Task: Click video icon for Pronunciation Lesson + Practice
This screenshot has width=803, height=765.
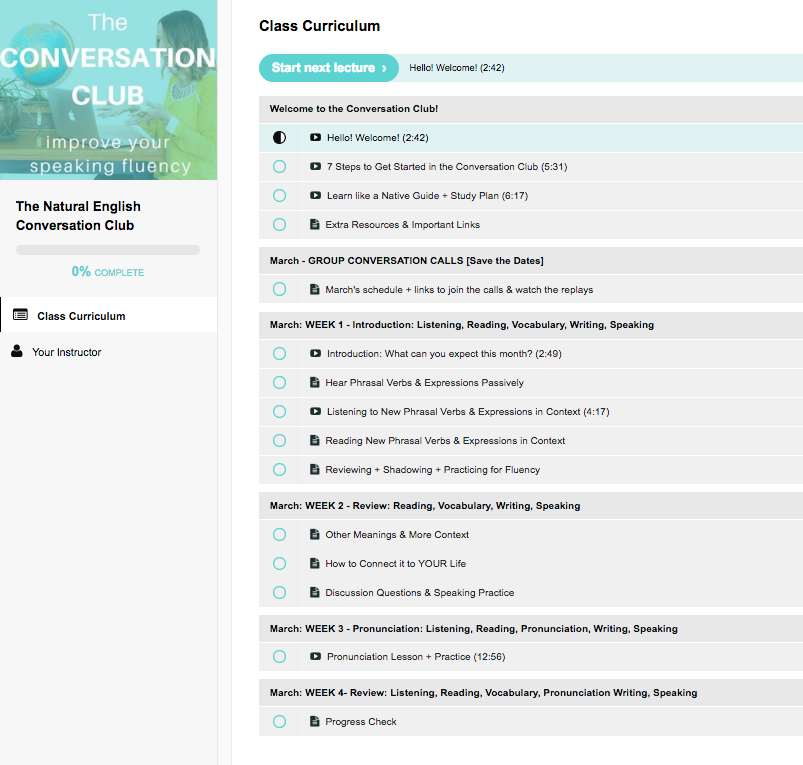Action: pos(315,657)
